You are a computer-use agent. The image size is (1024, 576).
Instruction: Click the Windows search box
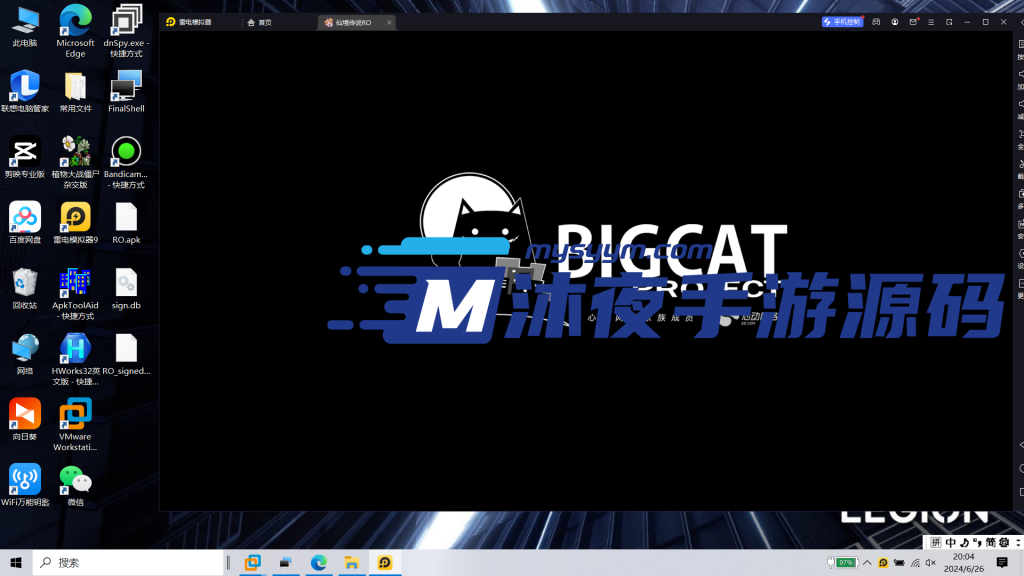130,563
